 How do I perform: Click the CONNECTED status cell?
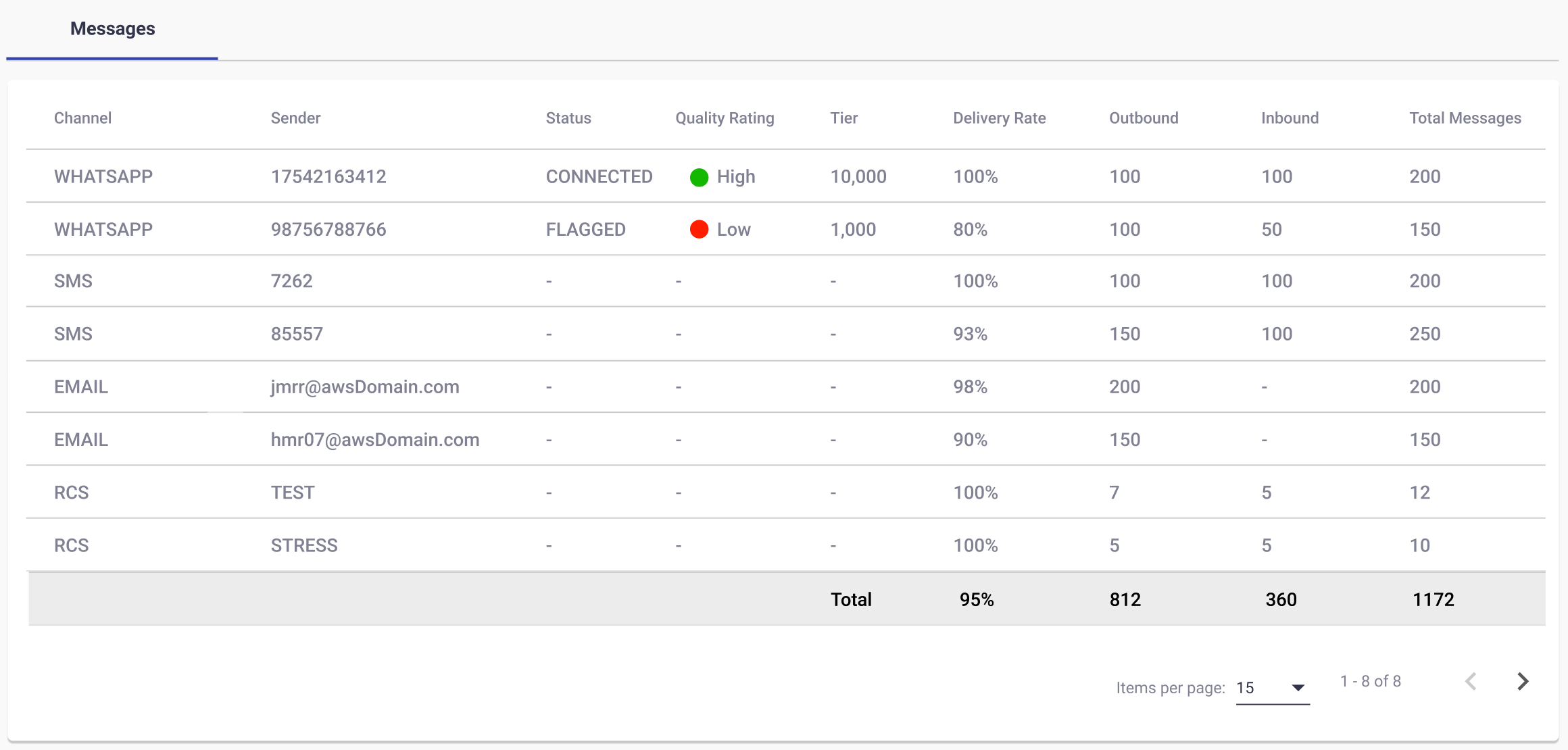click(x=599, y=177)
